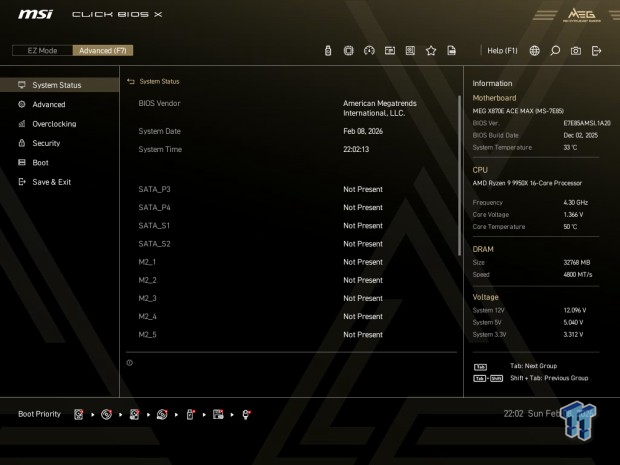Click the AMD Ryzen 9 9950X processor text

tap(527, 183)
